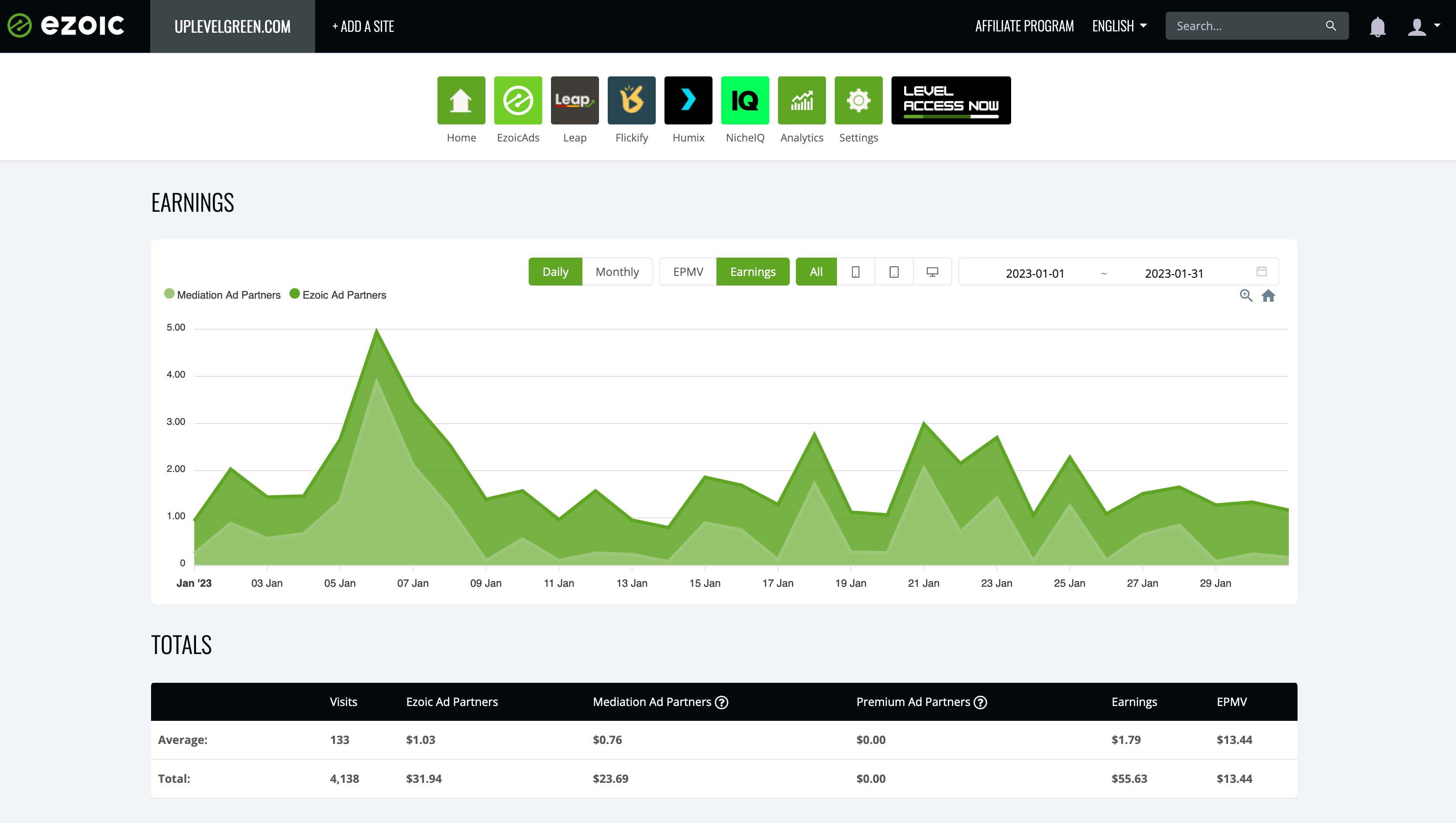Switch chart to Daily view
This screenshot has width=1456, height=823.
coord(555,272)
